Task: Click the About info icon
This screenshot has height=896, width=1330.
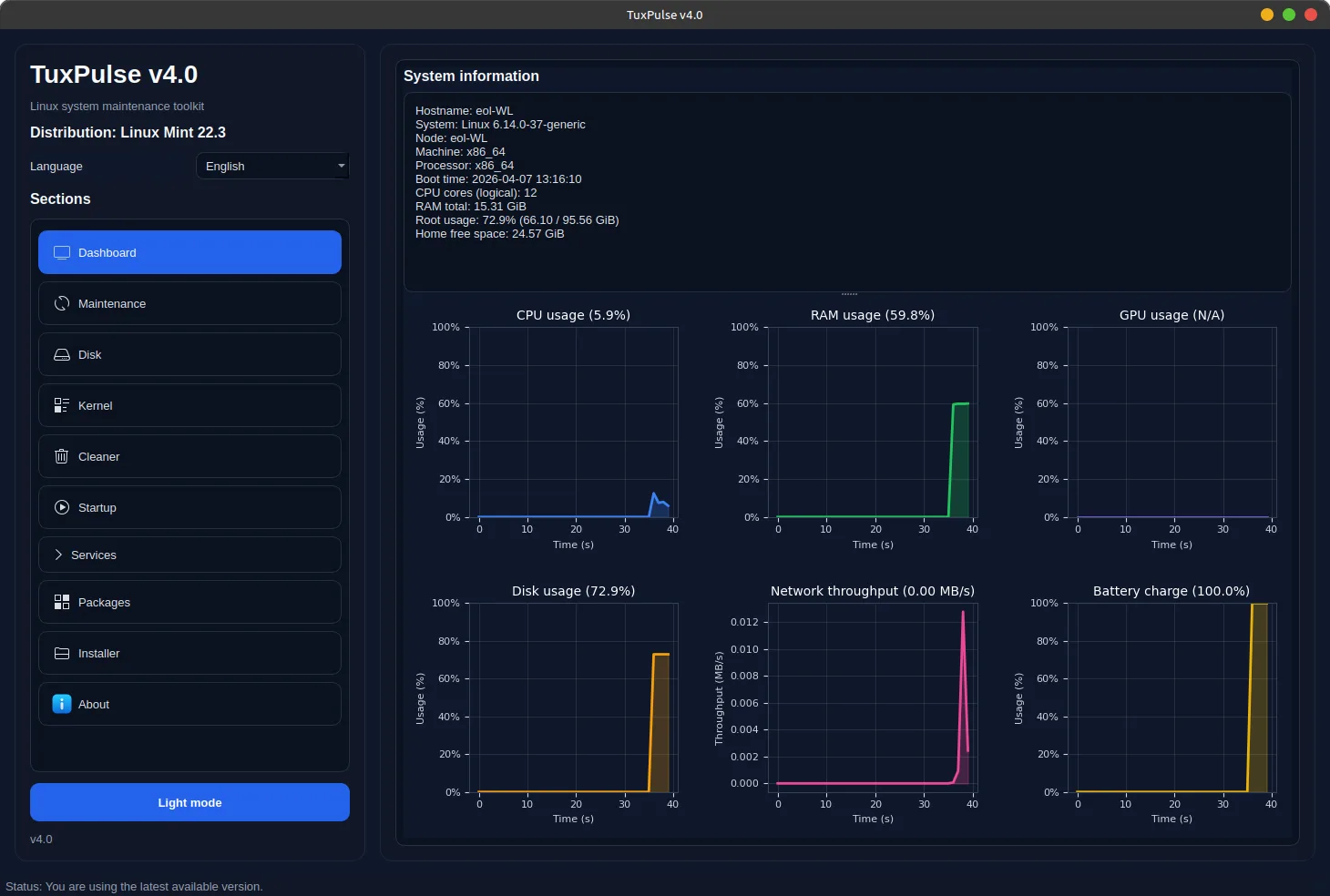Action: point(61,704)
